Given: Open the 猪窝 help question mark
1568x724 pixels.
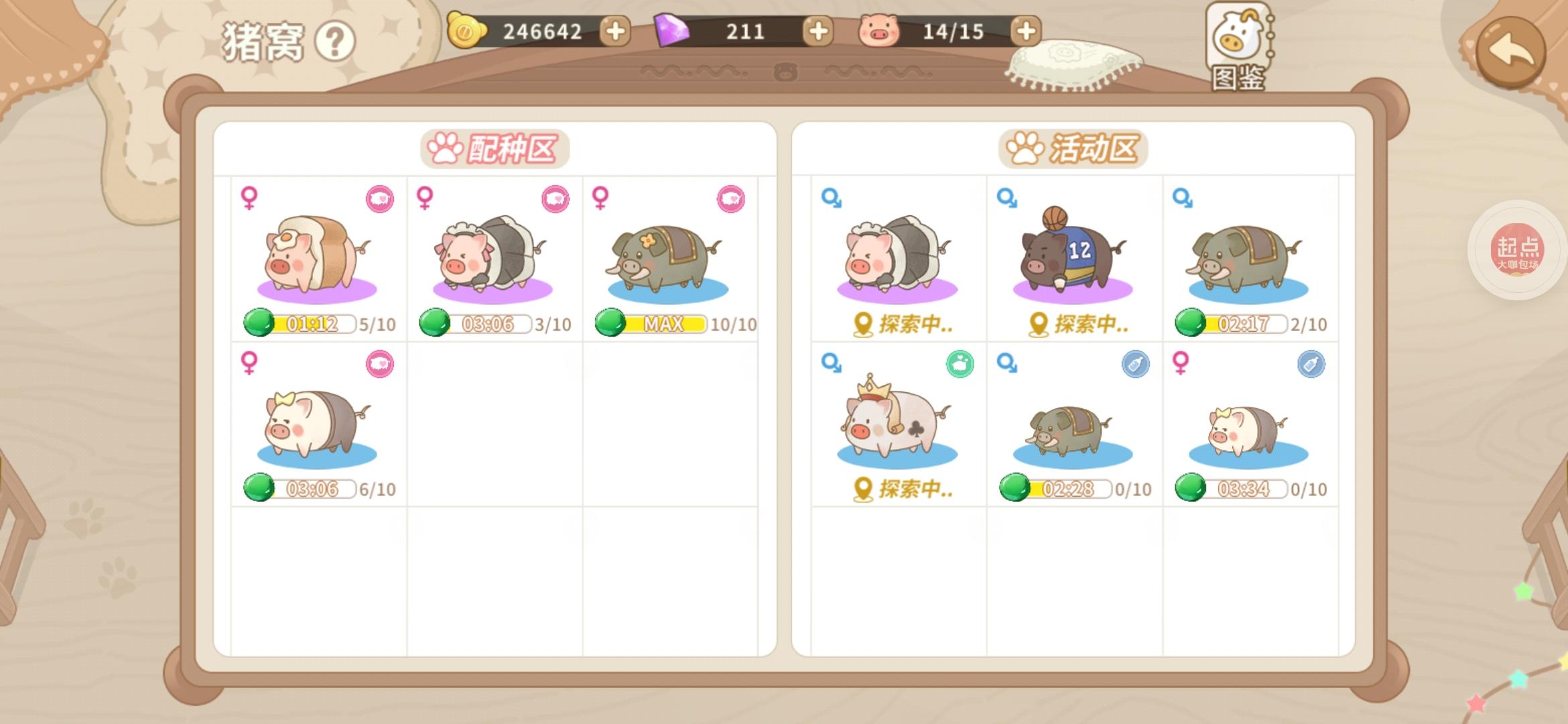Looking at the screenshot, I should [x=335, y=42].
